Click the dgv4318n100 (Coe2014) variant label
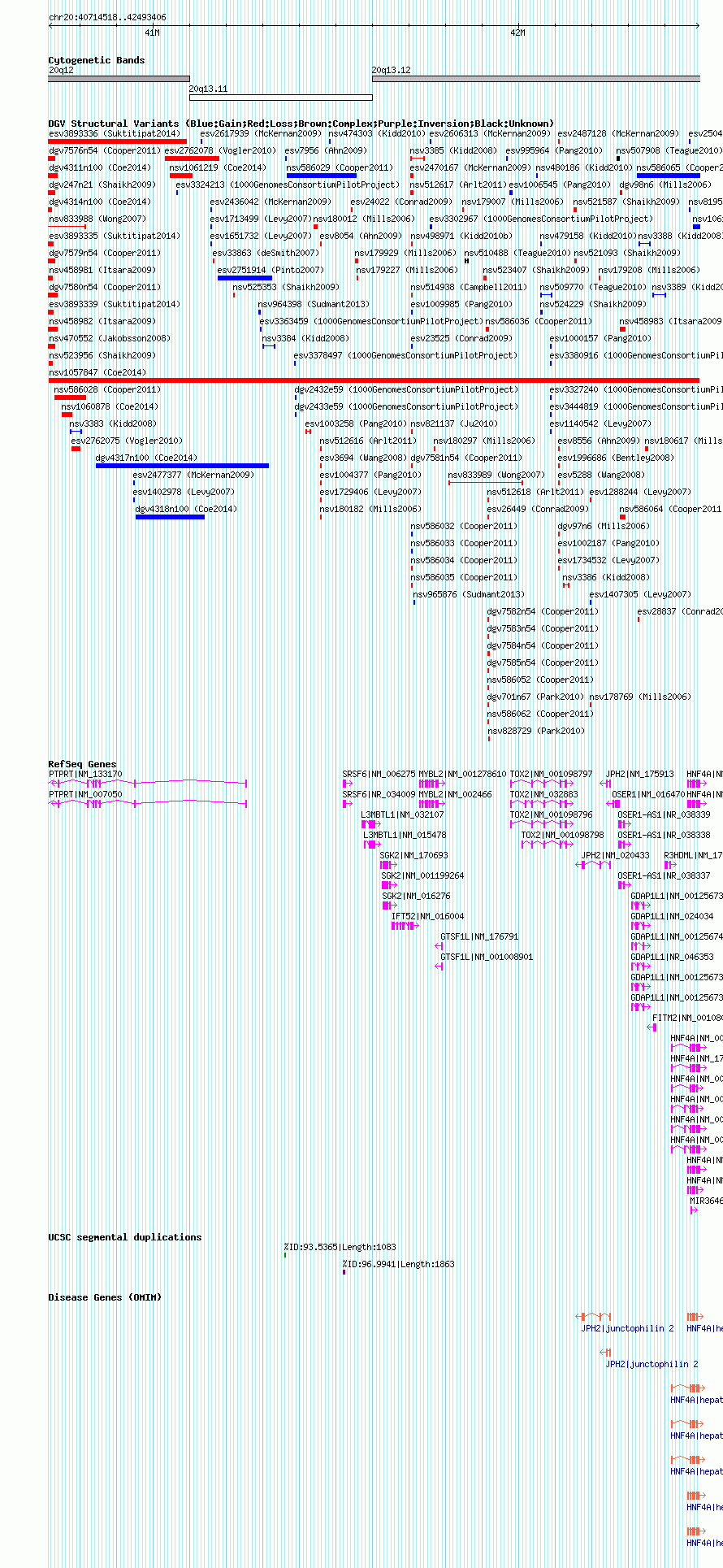This screenshot has height=1568, width=723. point(186,509)
